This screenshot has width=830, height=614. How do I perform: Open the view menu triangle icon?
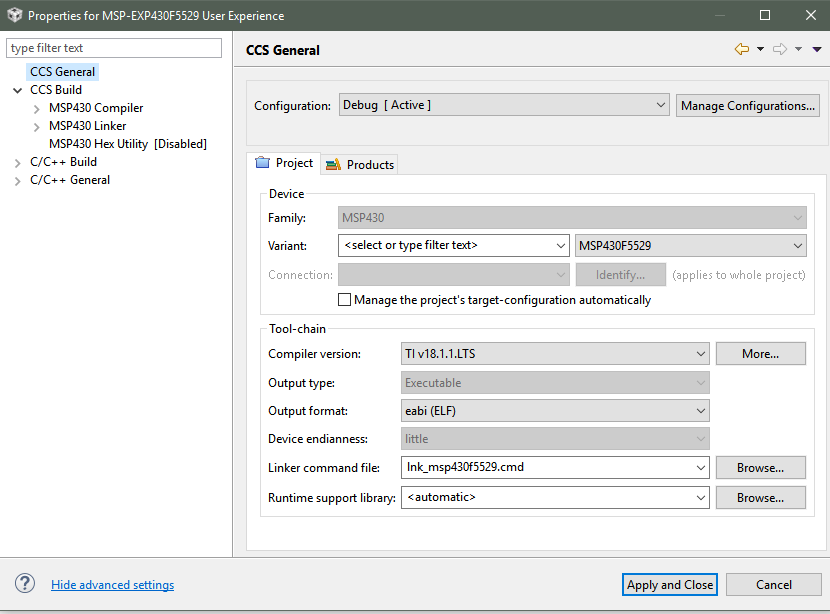click(817, 49)
